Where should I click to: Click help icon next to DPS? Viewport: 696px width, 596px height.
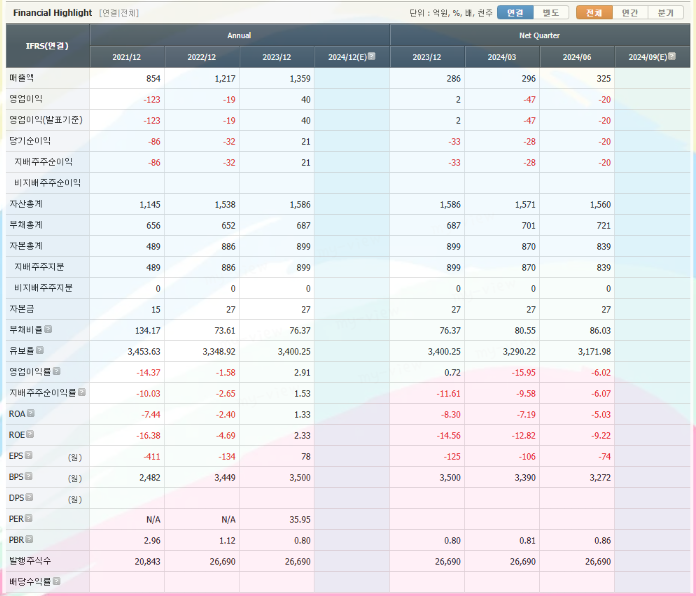(29, 497)
